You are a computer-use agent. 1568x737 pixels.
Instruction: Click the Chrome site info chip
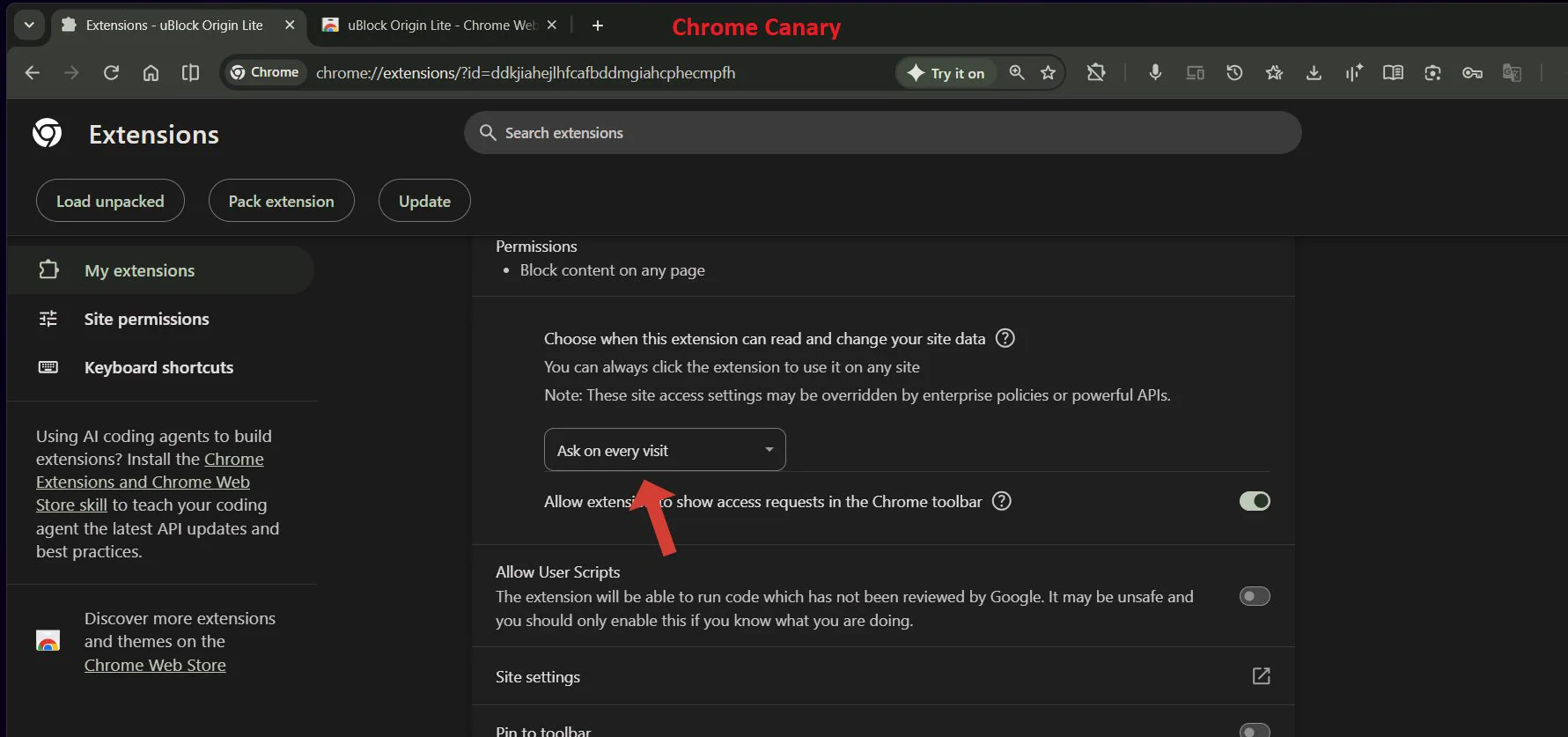pyautogui.click(x=265, y=72)
